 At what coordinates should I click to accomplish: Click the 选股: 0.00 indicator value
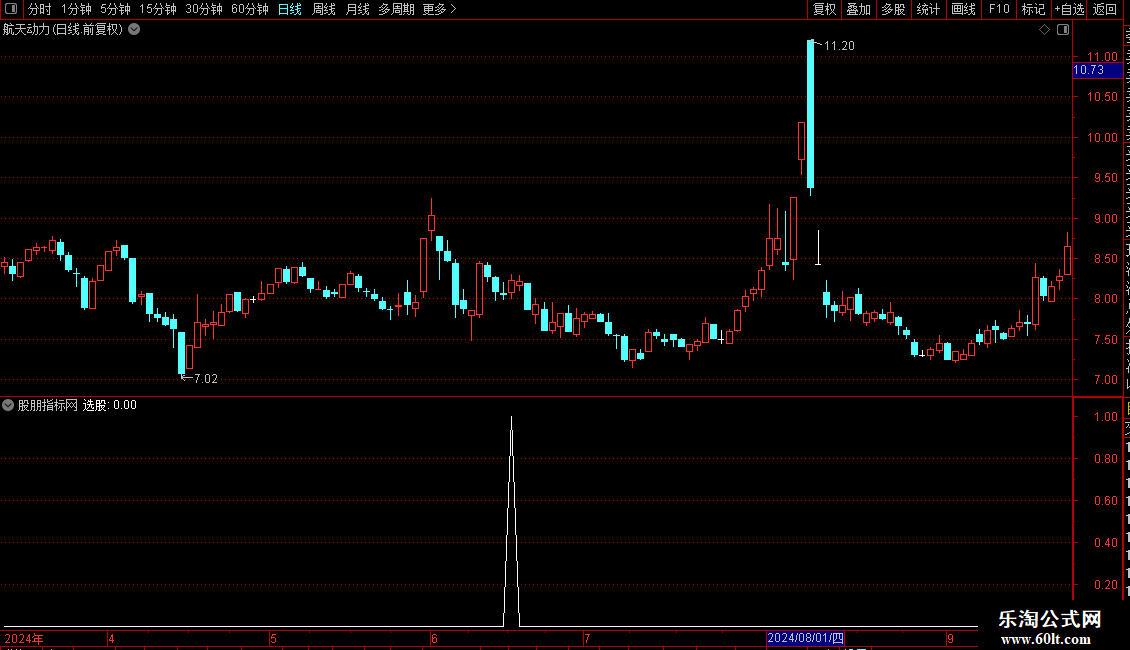click(x=110, y=405)
